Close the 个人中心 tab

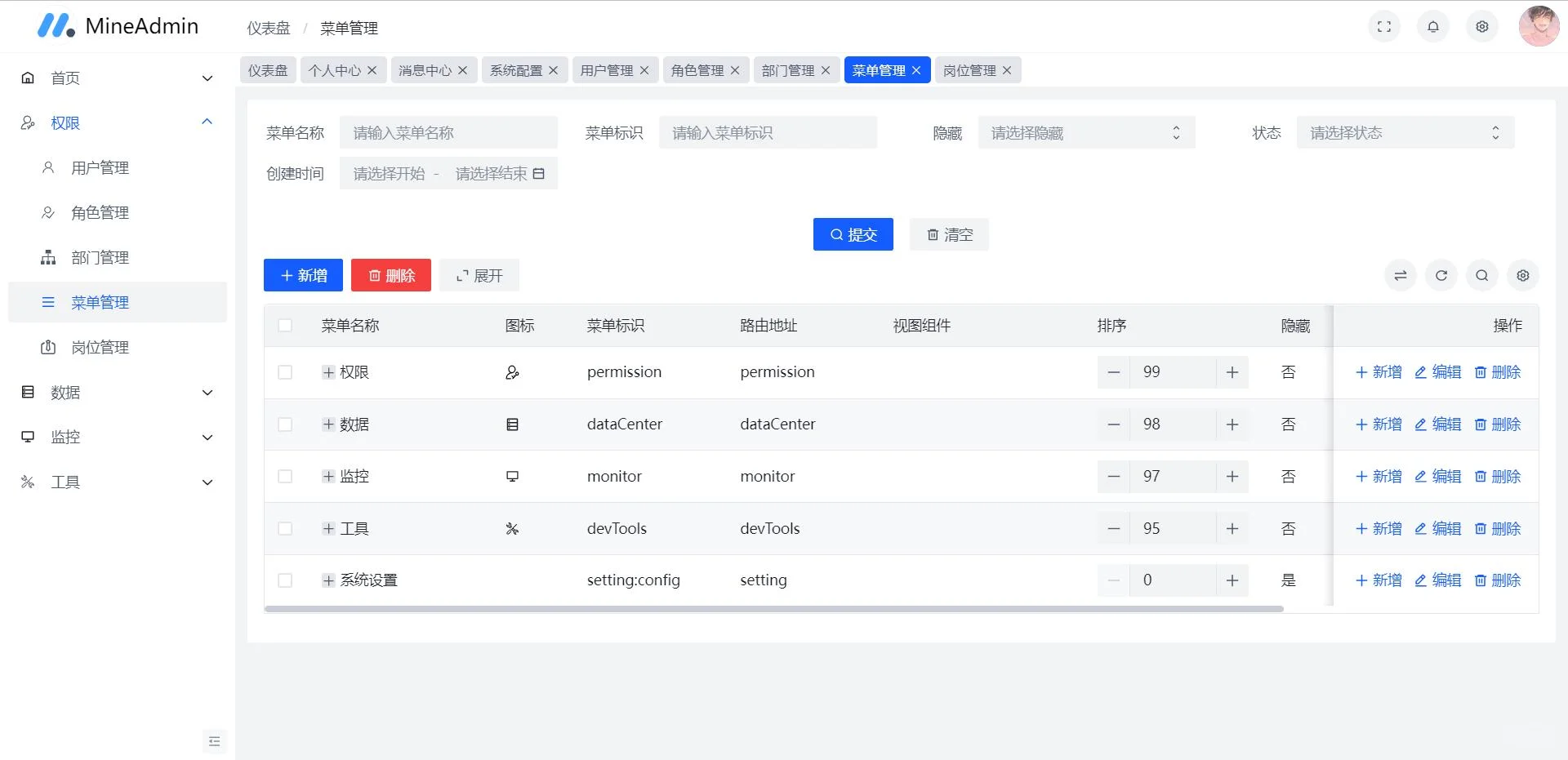(x=372, y=70)
